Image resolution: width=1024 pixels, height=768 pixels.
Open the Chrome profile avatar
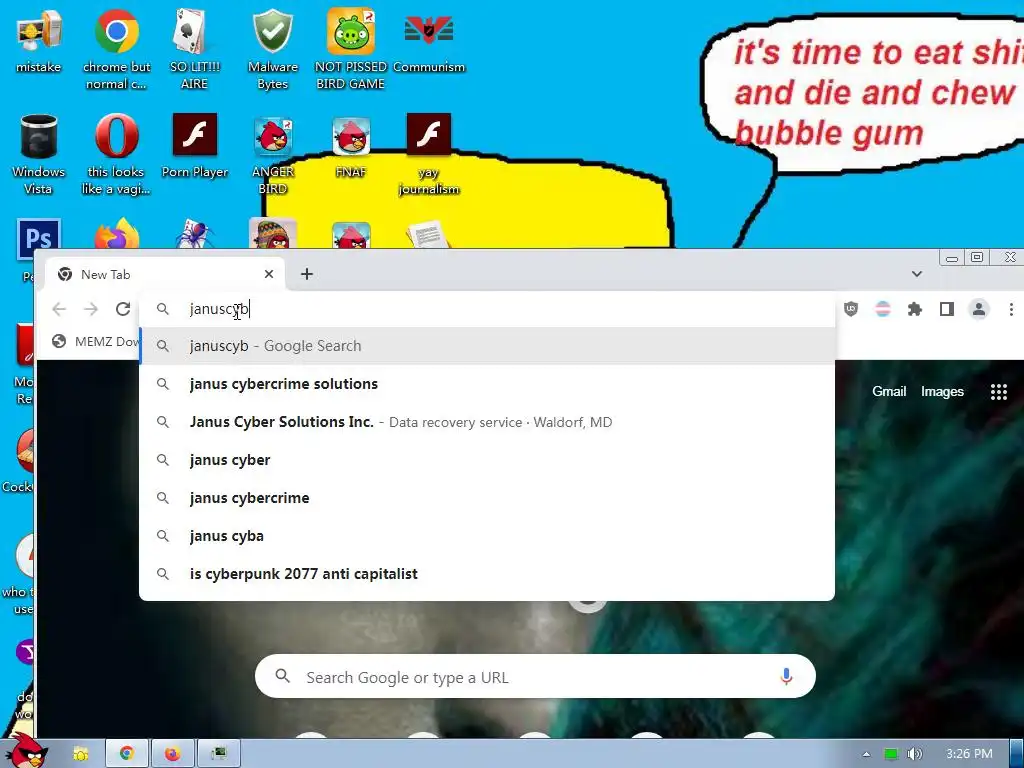[x=978, y=309]
